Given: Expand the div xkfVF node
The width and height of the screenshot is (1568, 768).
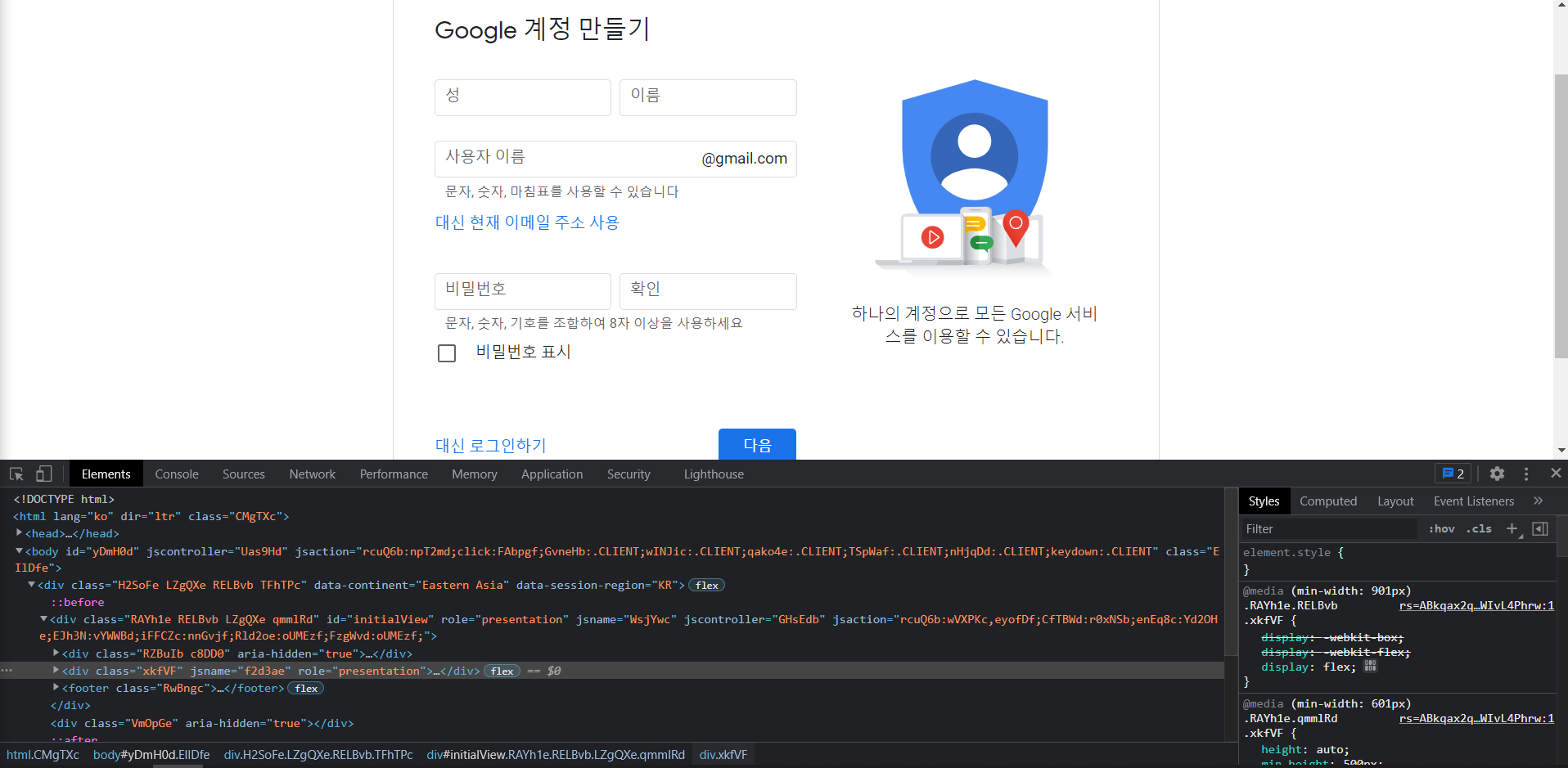Looking at the screenshot, I should [56, 671].
